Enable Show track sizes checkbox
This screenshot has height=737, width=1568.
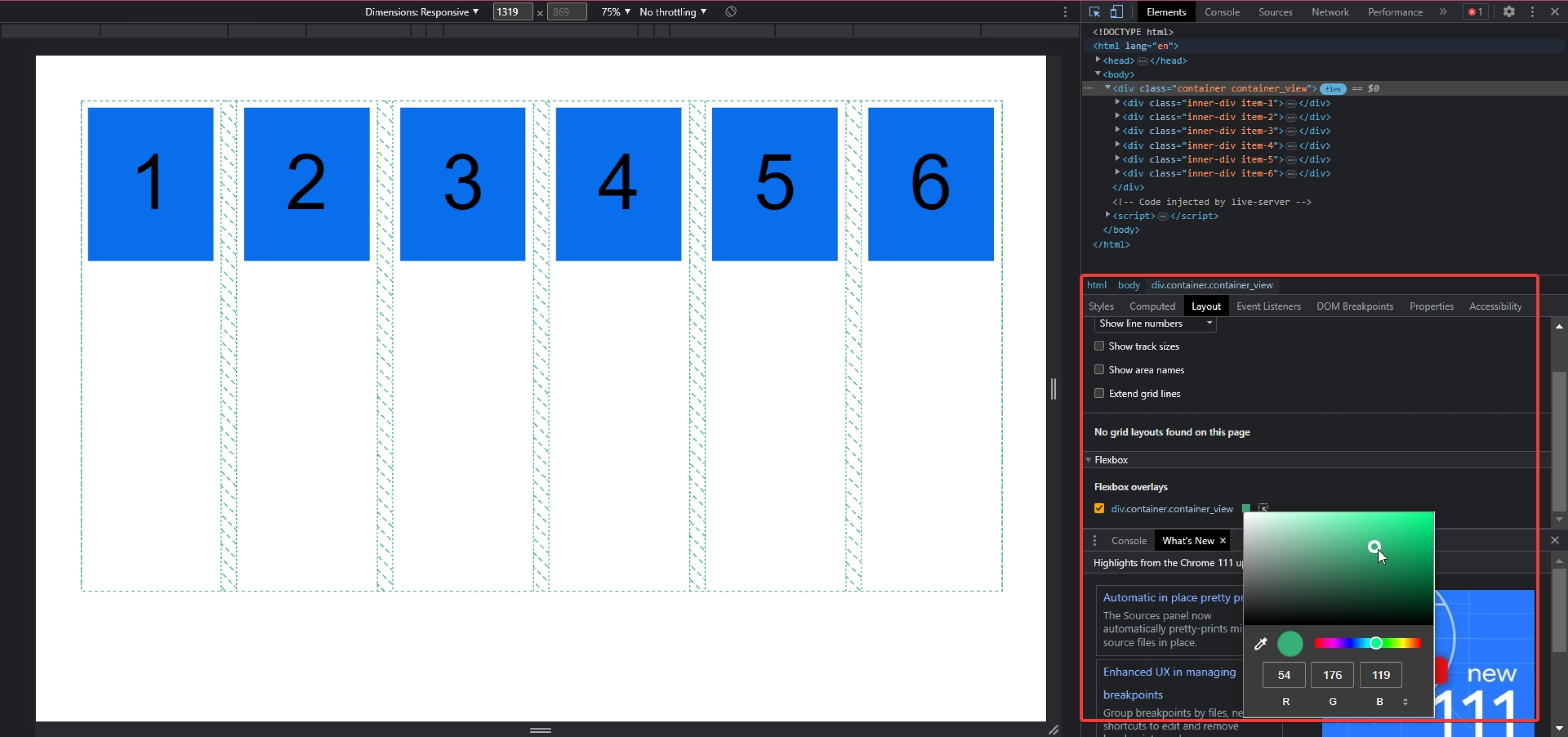click(1099, 346)
